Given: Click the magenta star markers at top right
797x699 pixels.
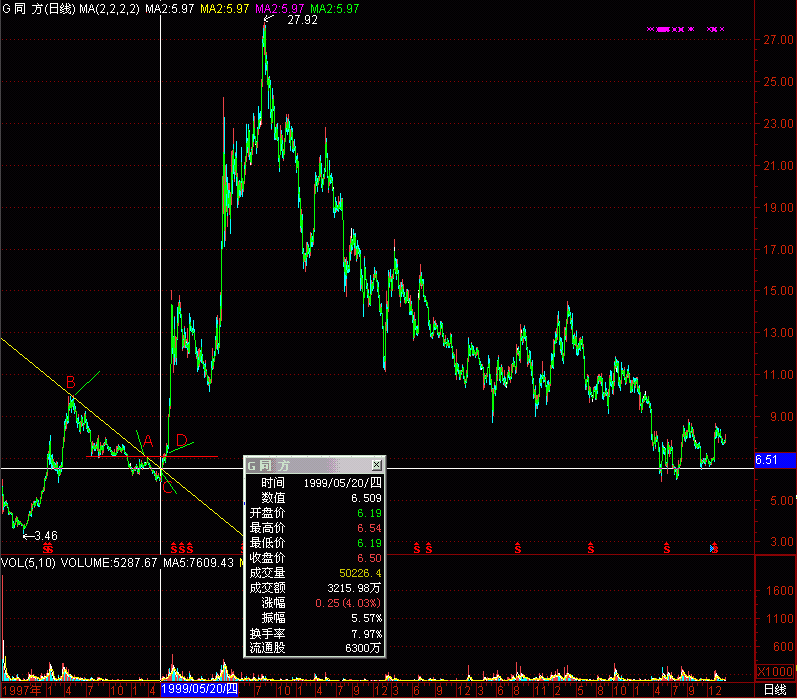Looking at the screenshot, I should 685,29.
